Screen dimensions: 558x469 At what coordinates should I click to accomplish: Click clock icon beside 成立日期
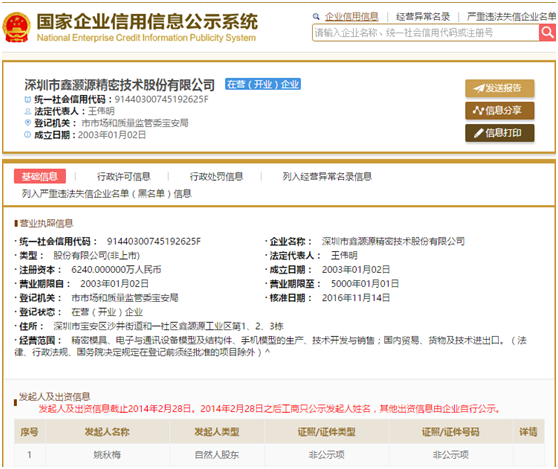tap(27, 135)
